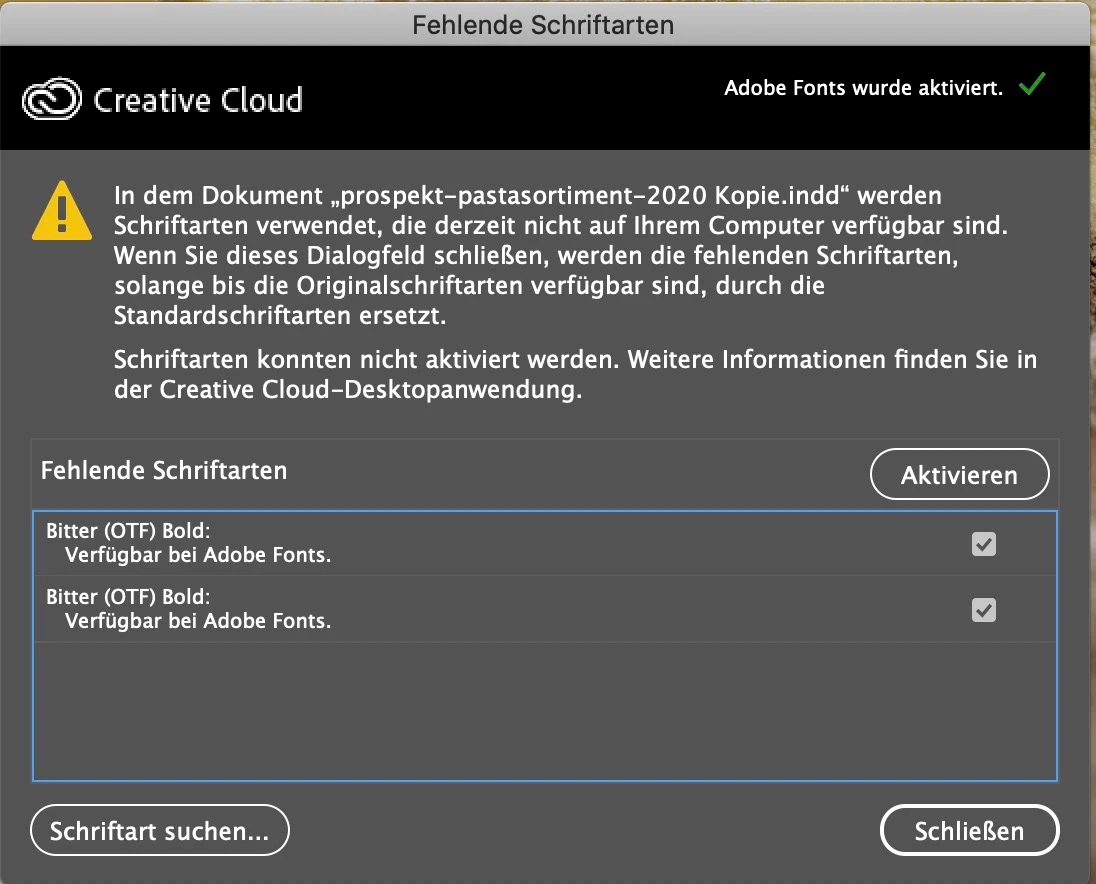Click the Aktivieren button
Screen dimensions: 1096x884
point(959,474)
